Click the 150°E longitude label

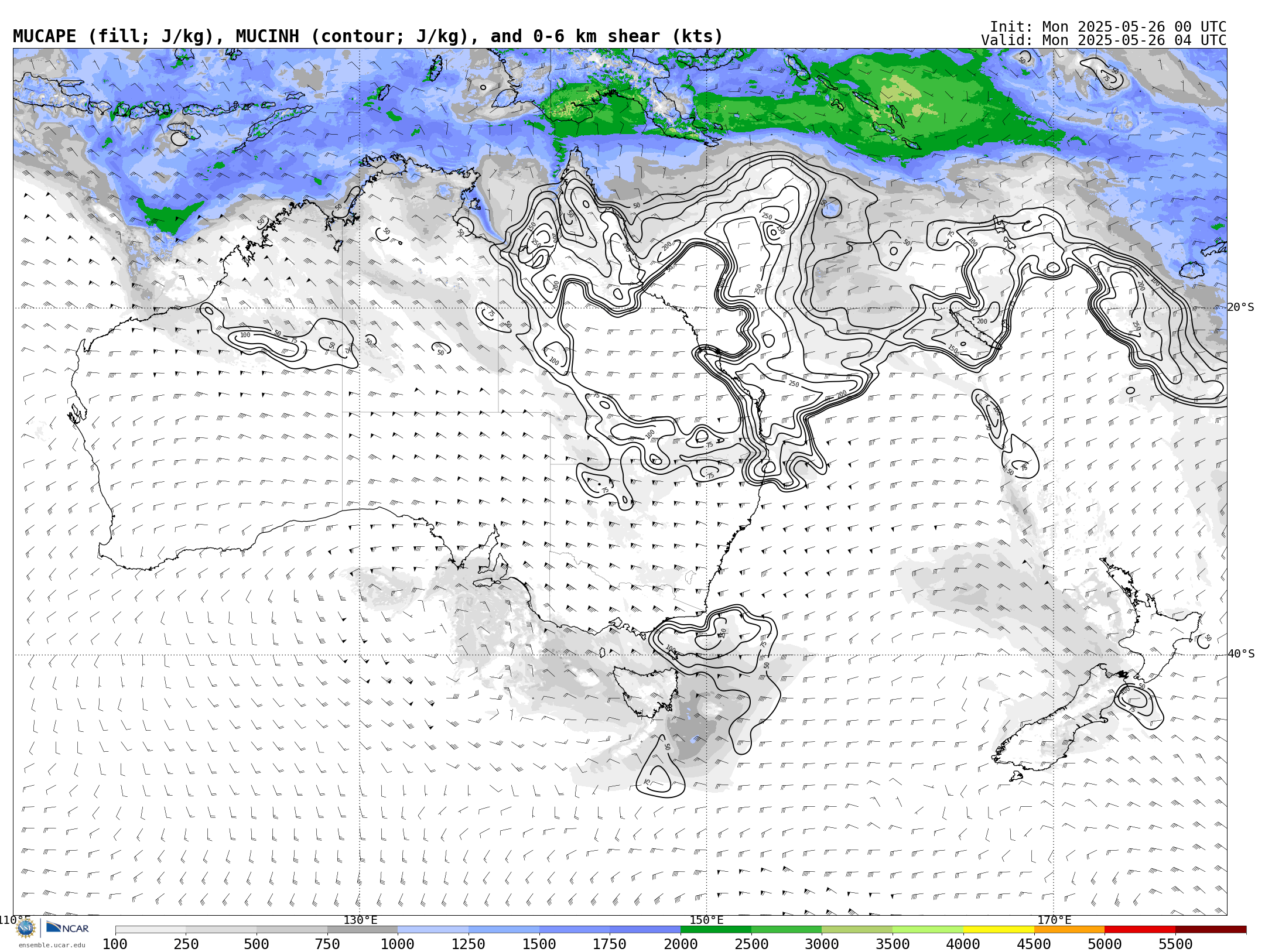(x=707, y=920)
